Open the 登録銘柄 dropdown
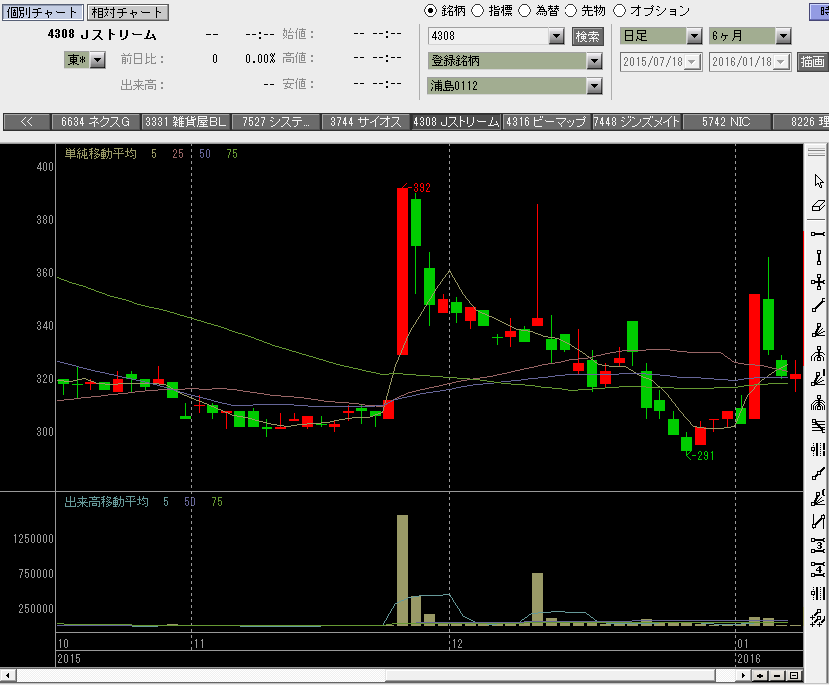The height and width of the screenshot is (685, 829). (594, 61)
